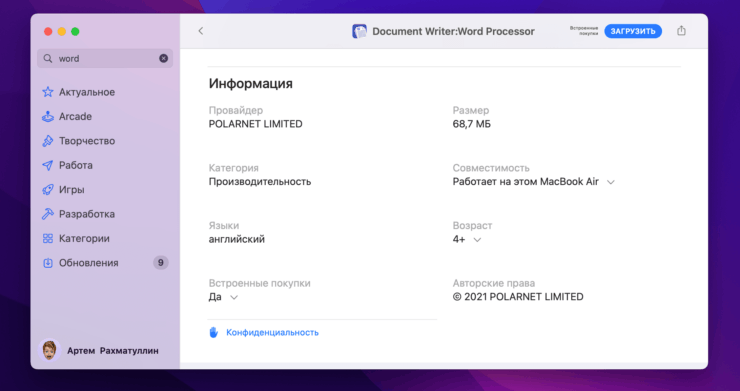Expand the Совместимость chevron
This screenshot has height=391, width=740.
click(611, 182)
